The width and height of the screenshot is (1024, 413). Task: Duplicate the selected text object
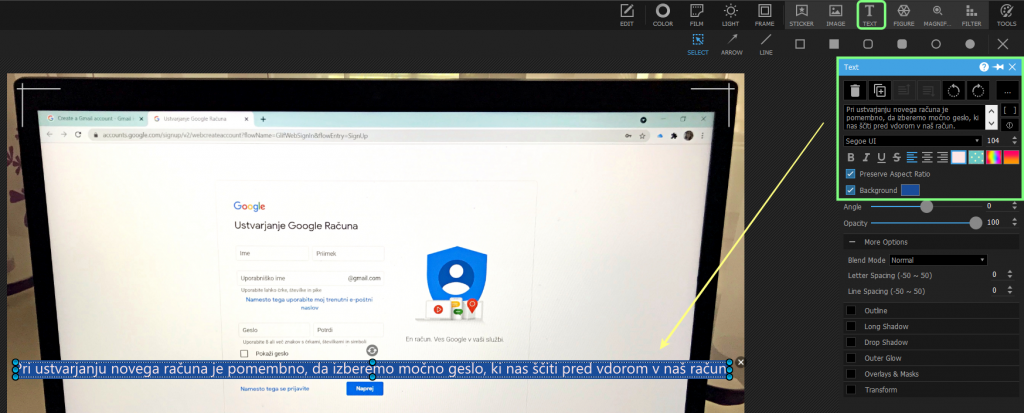(879, 91)
